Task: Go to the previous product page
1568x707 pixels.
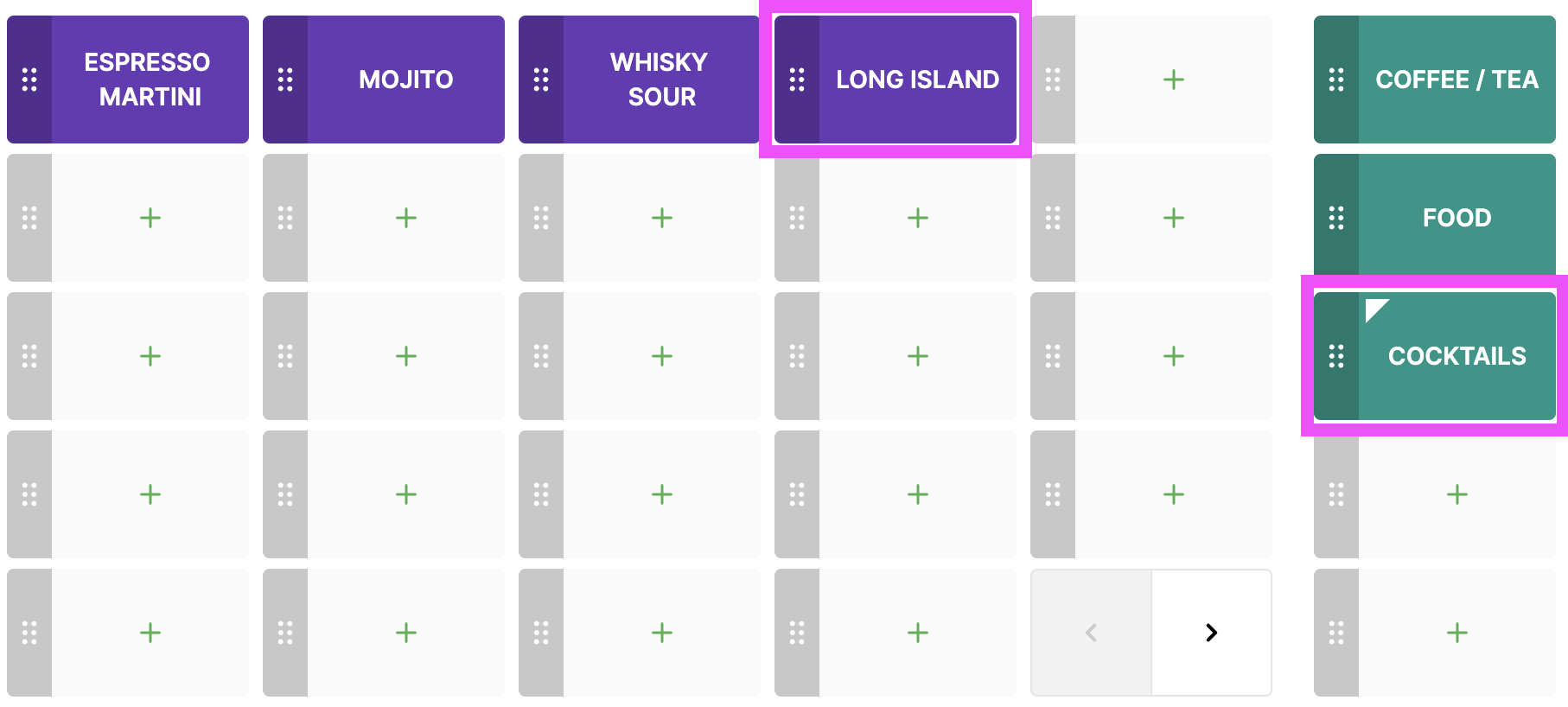Action: [x=1091, y=633]
